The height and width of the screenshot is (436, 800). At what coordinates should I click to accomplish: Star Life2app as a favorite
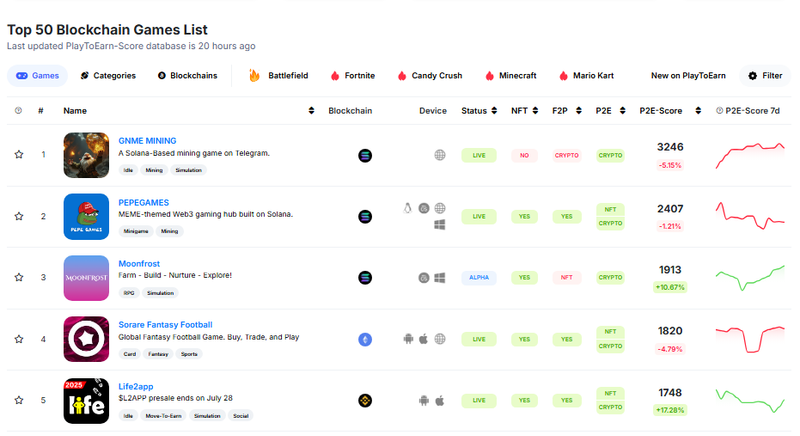coord(19,400)
